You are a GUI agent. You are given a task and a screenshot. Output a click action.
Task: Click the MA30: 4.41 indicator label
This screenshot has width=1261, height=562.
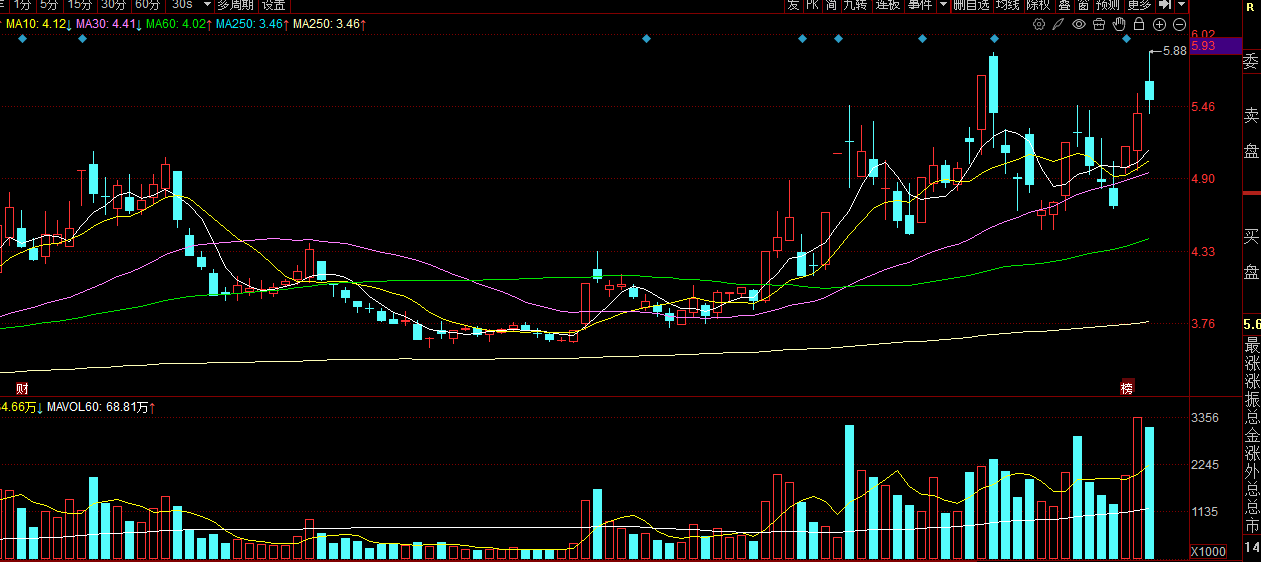pos(106,23)
